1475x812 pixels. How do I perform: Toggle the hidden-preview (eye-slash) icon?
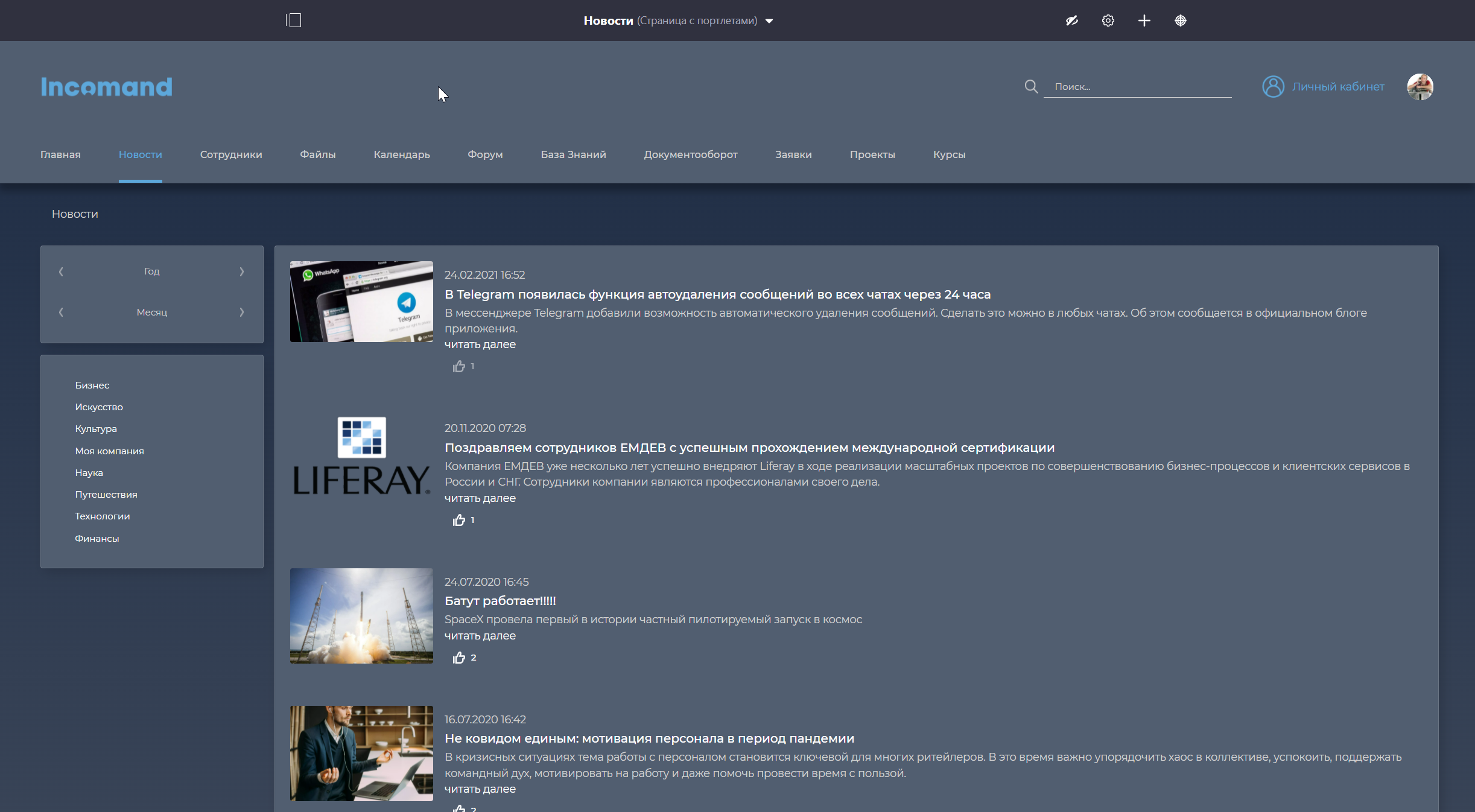pos(1072,20)
